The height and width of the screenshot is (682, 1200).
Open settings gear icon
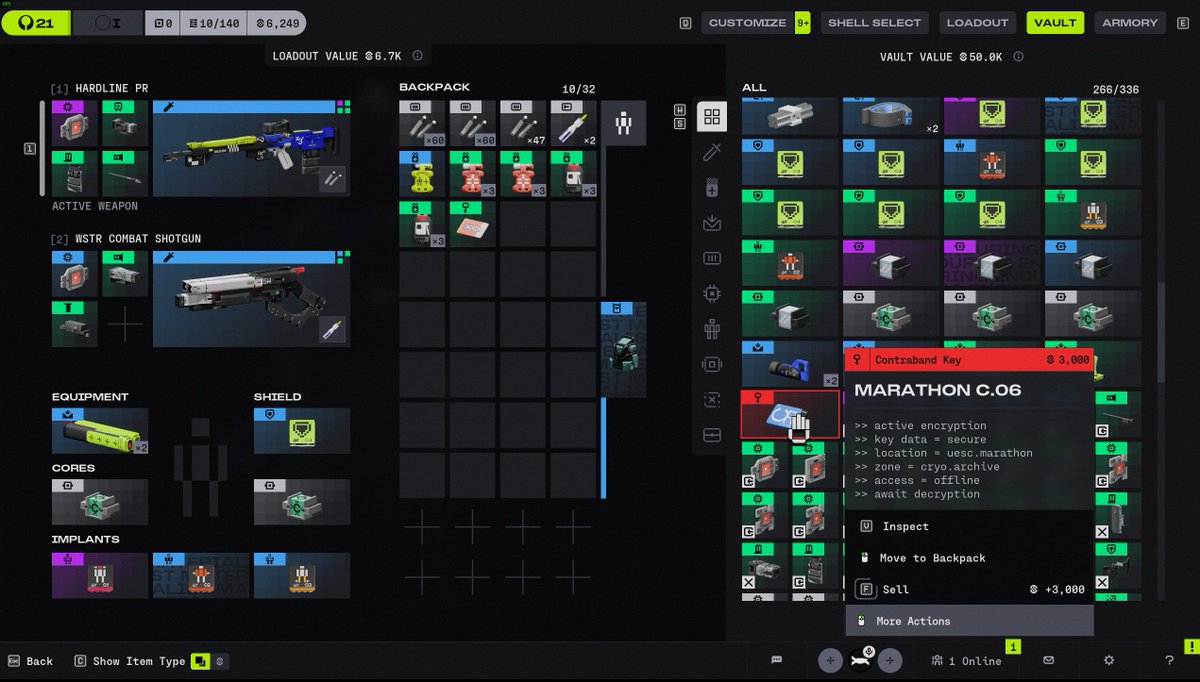tap(1108, 660)
